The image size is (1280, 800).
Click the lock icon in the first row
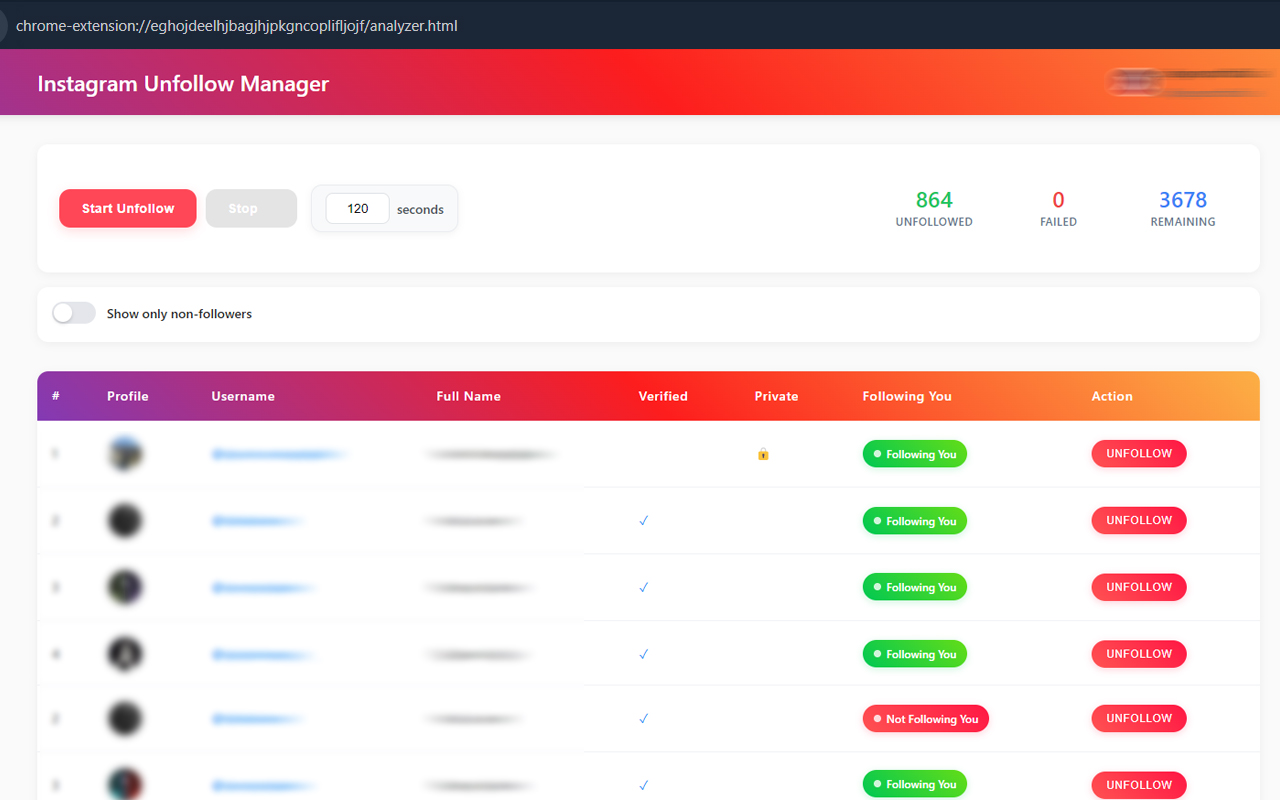(x=763, y=454)
